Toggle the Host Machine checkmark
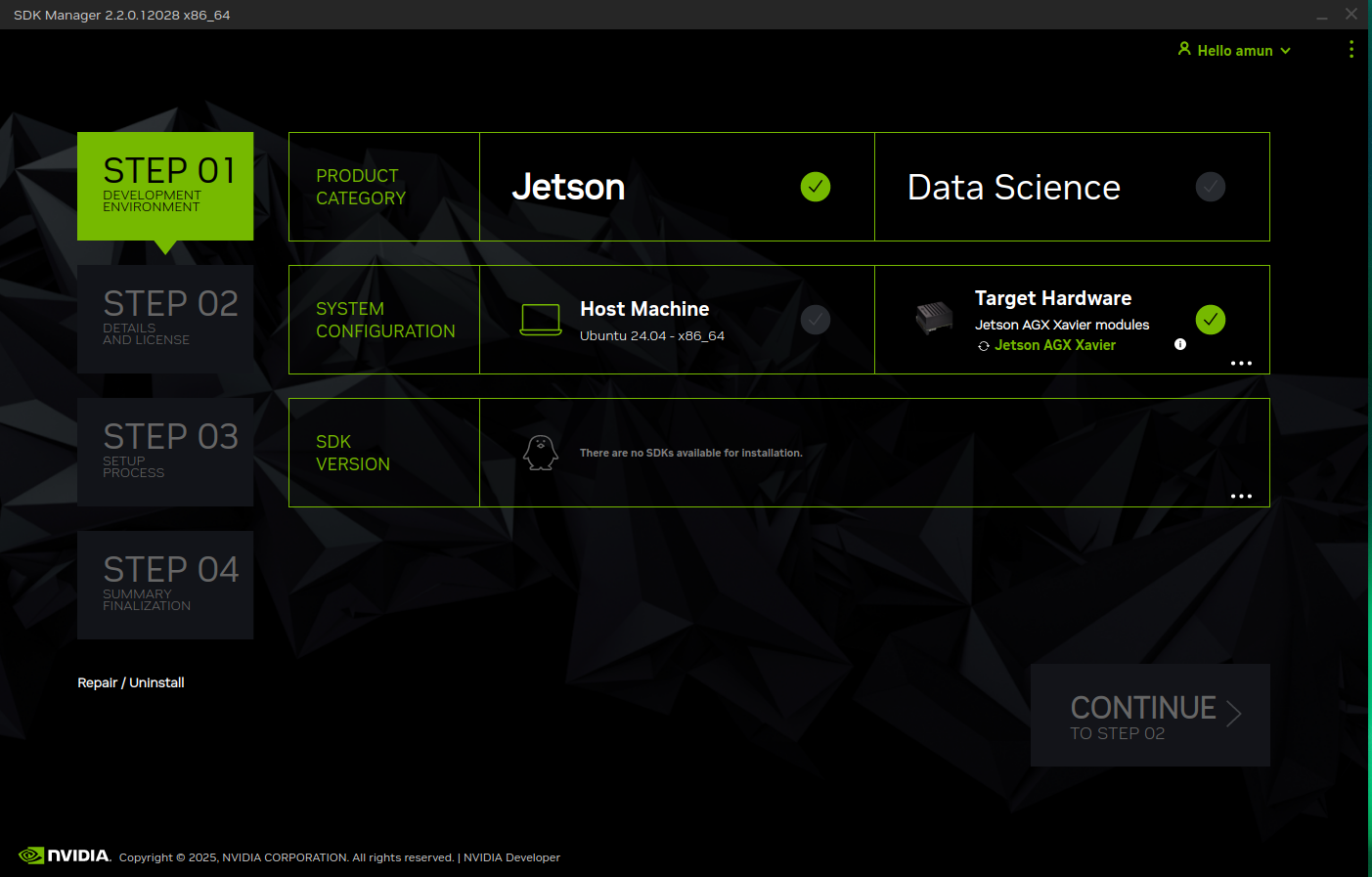 click(816, 320)
